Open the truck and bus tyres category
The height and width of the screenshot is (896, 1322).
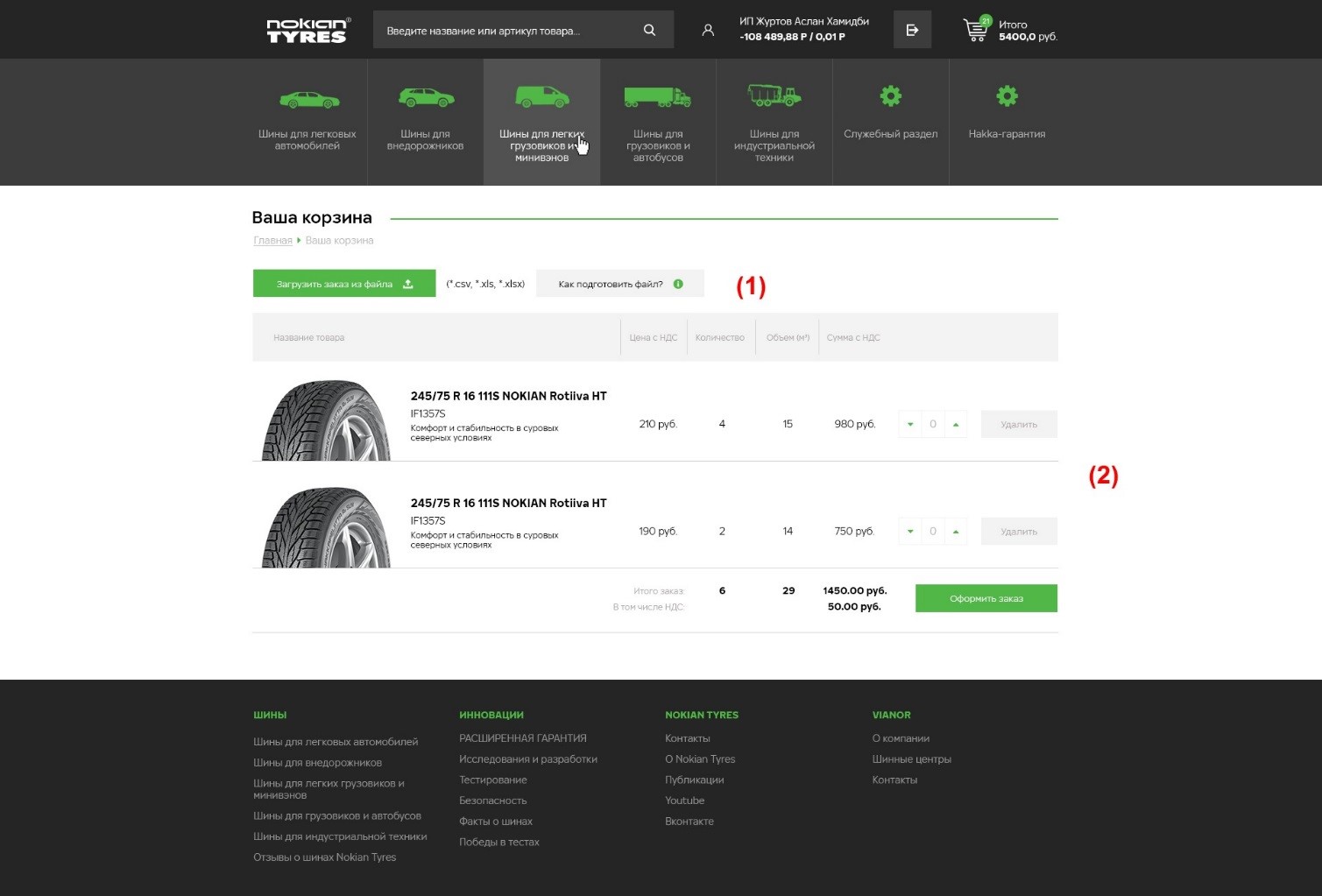point(657,97)
